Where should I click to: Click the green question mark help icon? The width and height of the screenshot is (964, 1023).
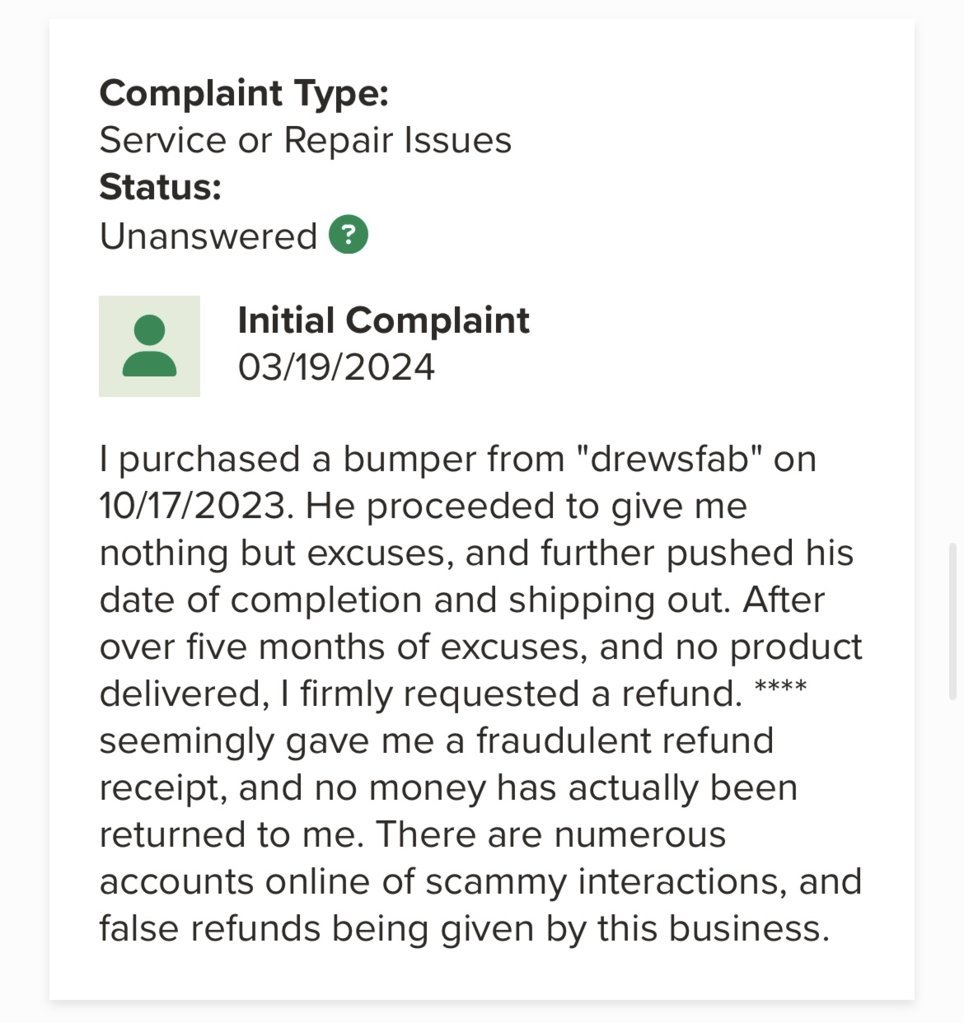tap(348, 234)
